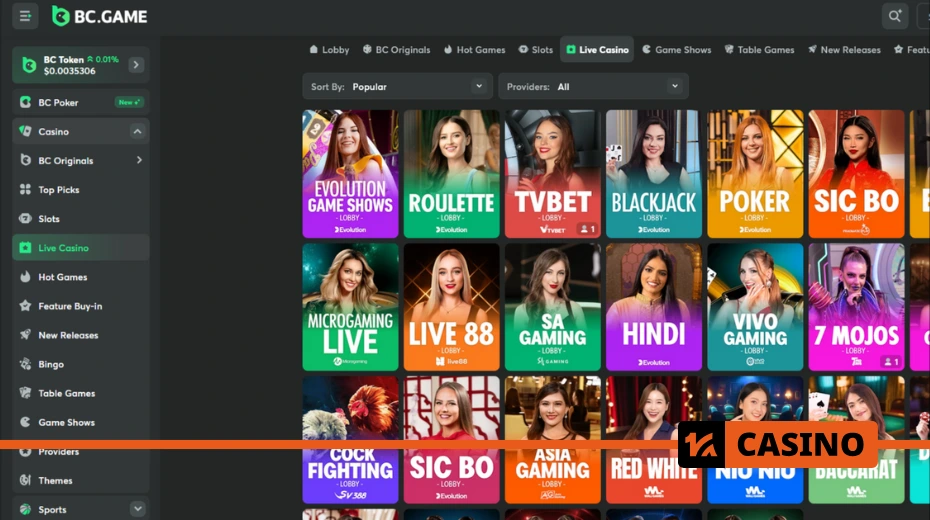Expand the Sports section chevron
Screen dimensions: 930x520
138,509
